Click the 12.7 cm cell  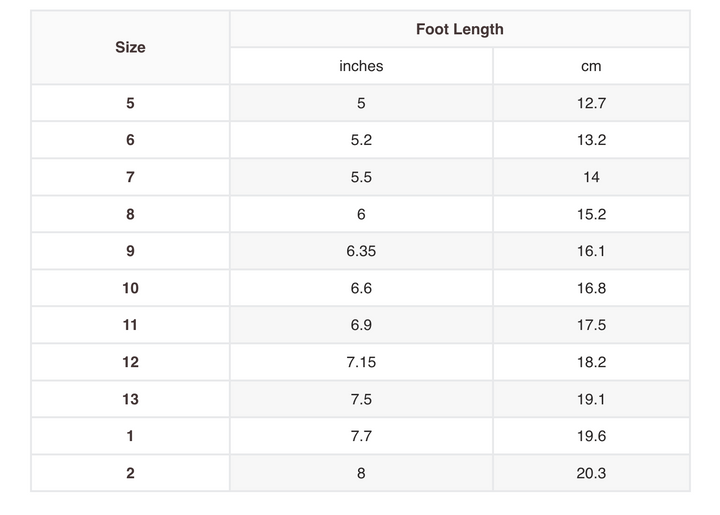tap(591, 103)
